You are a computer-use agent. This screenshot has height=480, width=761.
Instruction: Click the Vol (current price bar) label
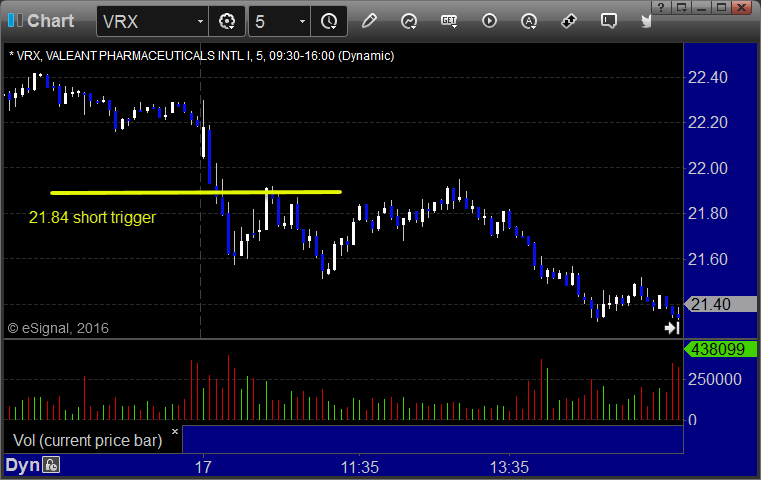click(88, 441)
